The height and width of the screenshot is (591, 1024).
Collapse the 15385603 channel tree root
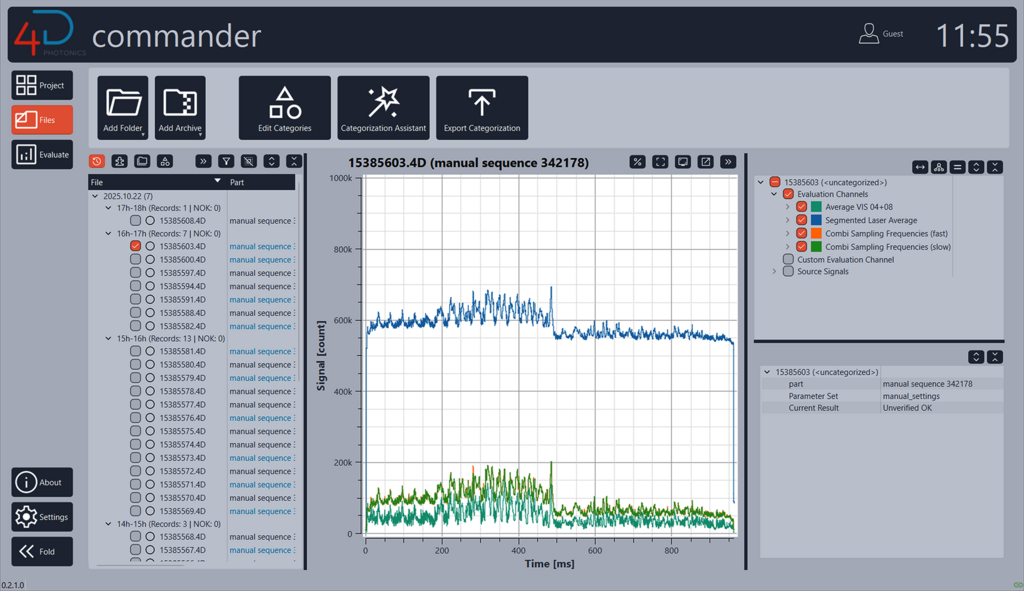[x=761, y=182]
